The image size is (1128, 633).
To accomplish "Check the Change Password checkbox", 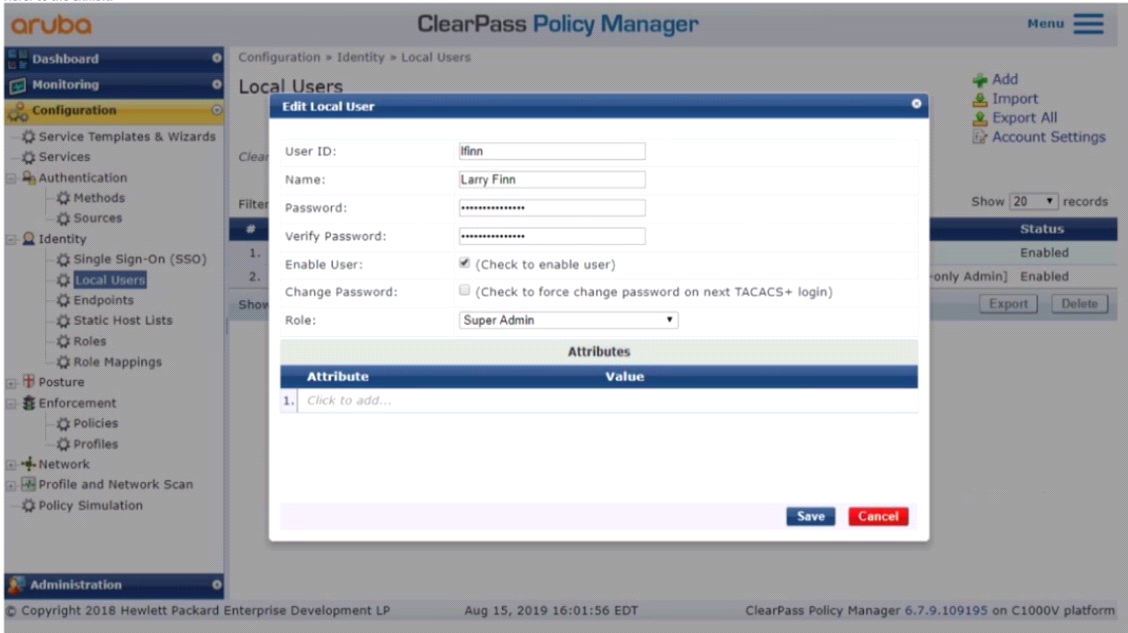I will click(x=464, y=291).
